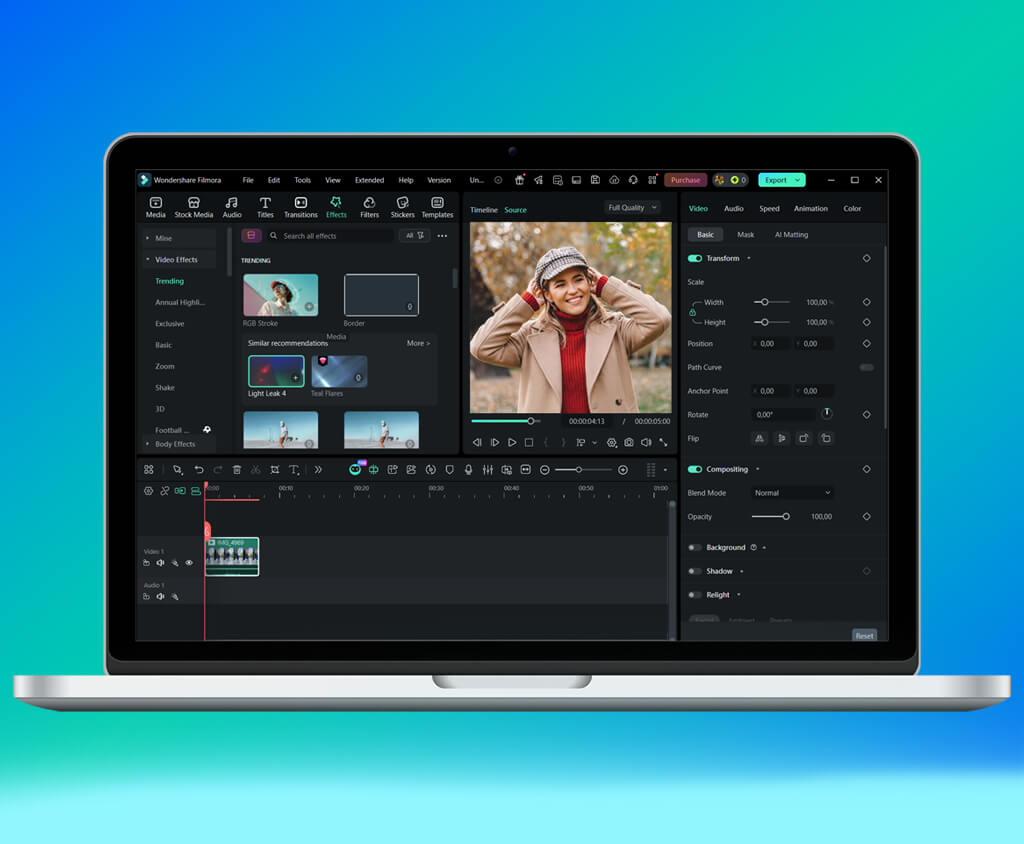
Task: Click zoom in plus on timeline
Action: tap(623, 470)
